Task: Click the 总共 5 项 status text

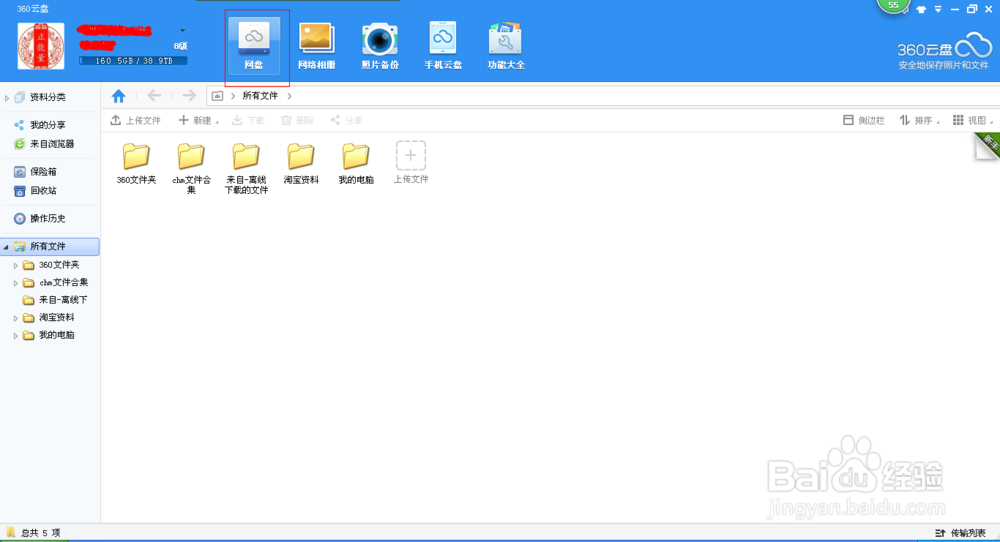Action: point(40,533)
